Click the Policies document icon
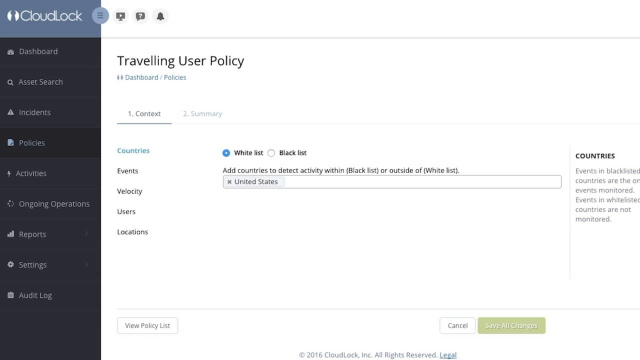The height and width of the screenshot is (360, 640). click(x=11, y=142)
